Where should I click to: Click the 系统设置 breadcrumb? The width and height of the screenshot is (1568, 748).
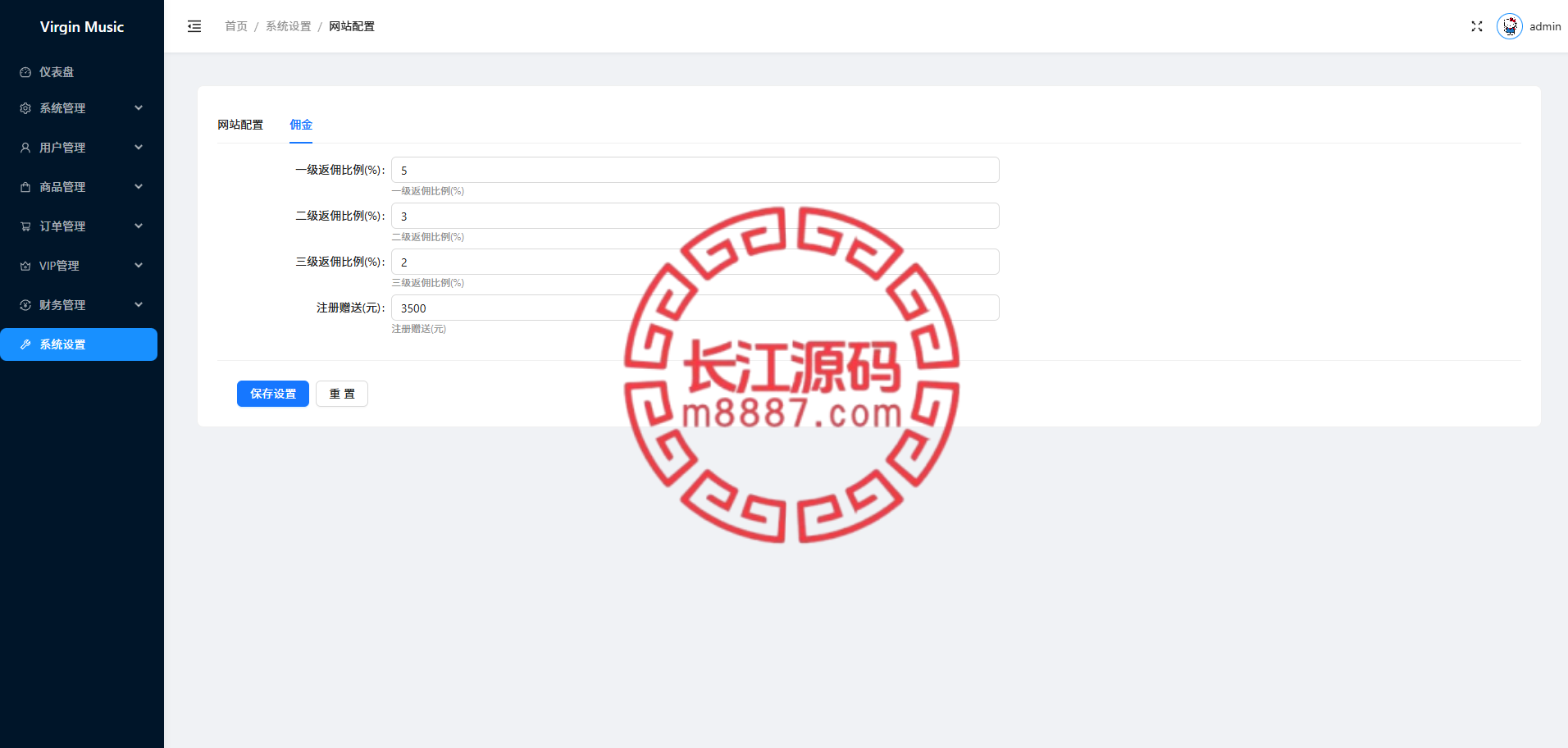(289, 26)
